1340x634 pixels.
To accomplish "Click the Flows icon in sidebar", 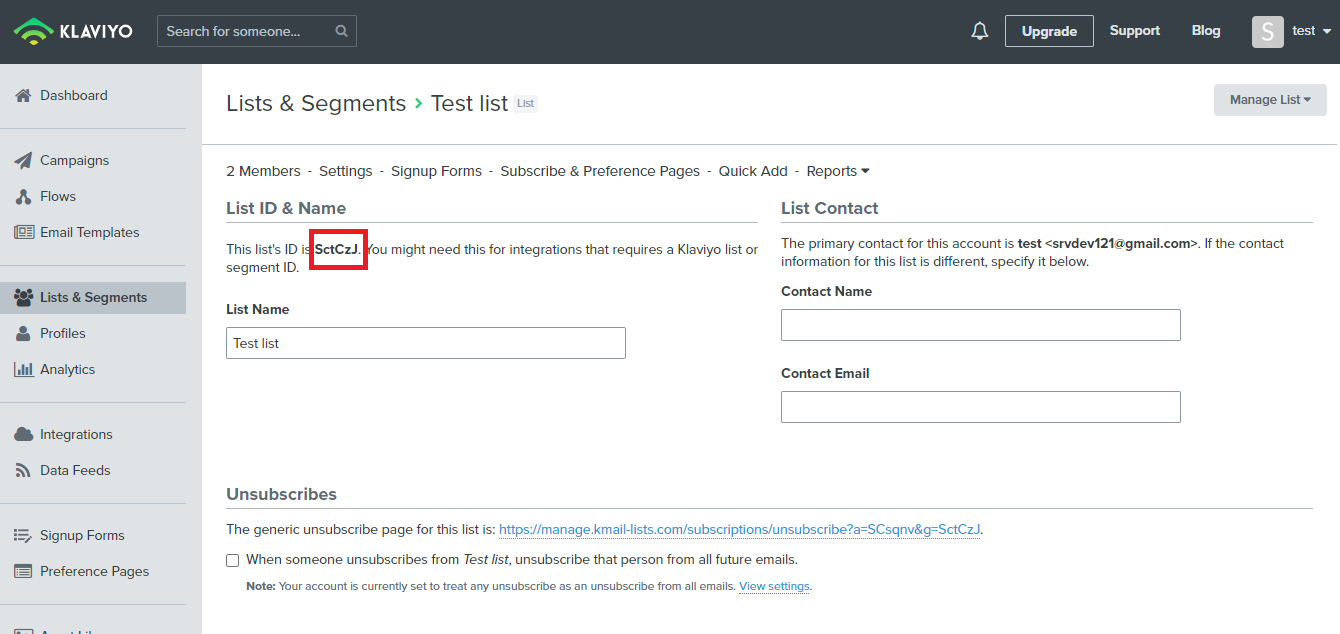I will (x=23, y=197).
